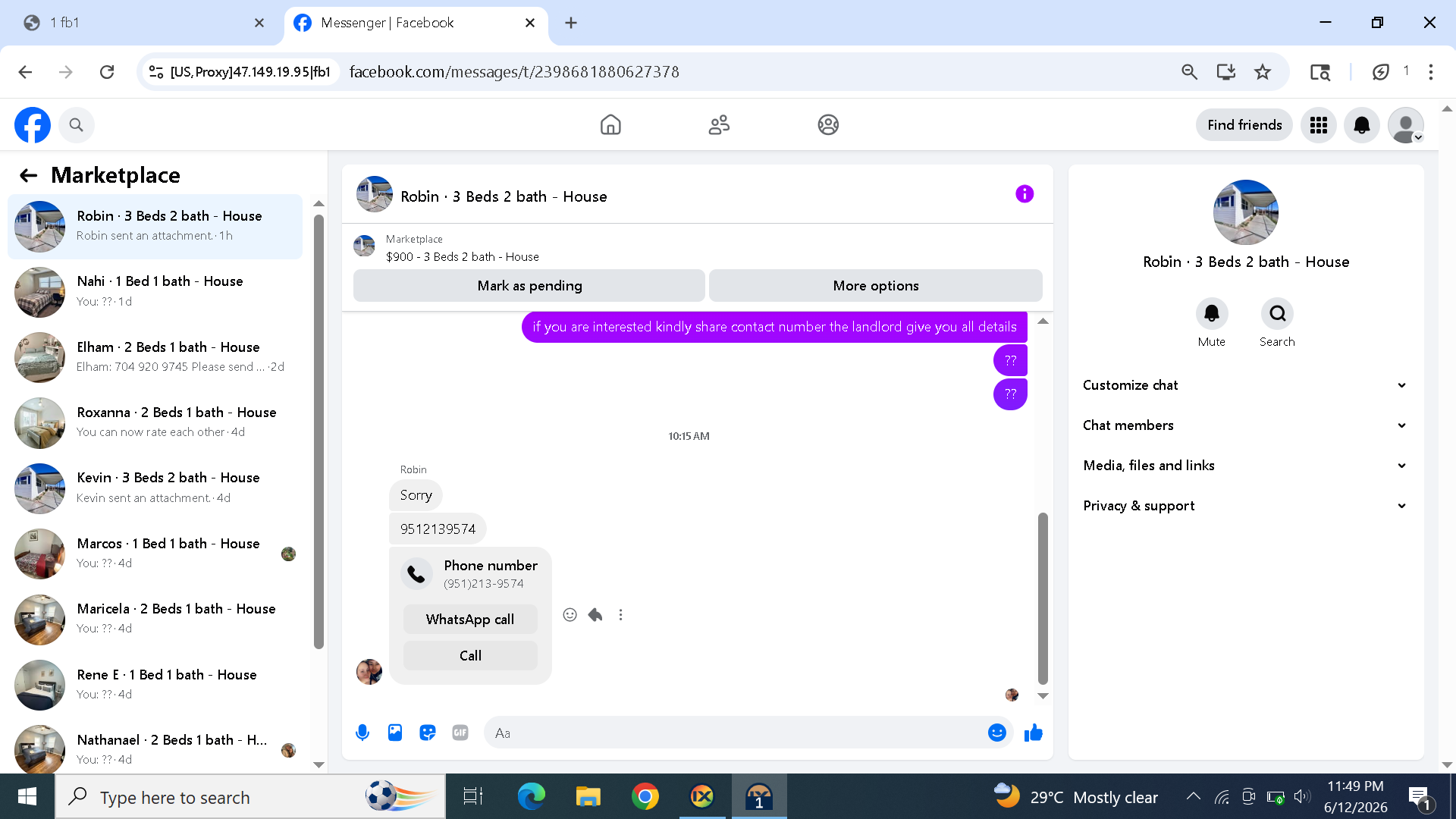1456x819 pixels.
Task: Open the account profile avatar menu
Action: pos(1406,125)
